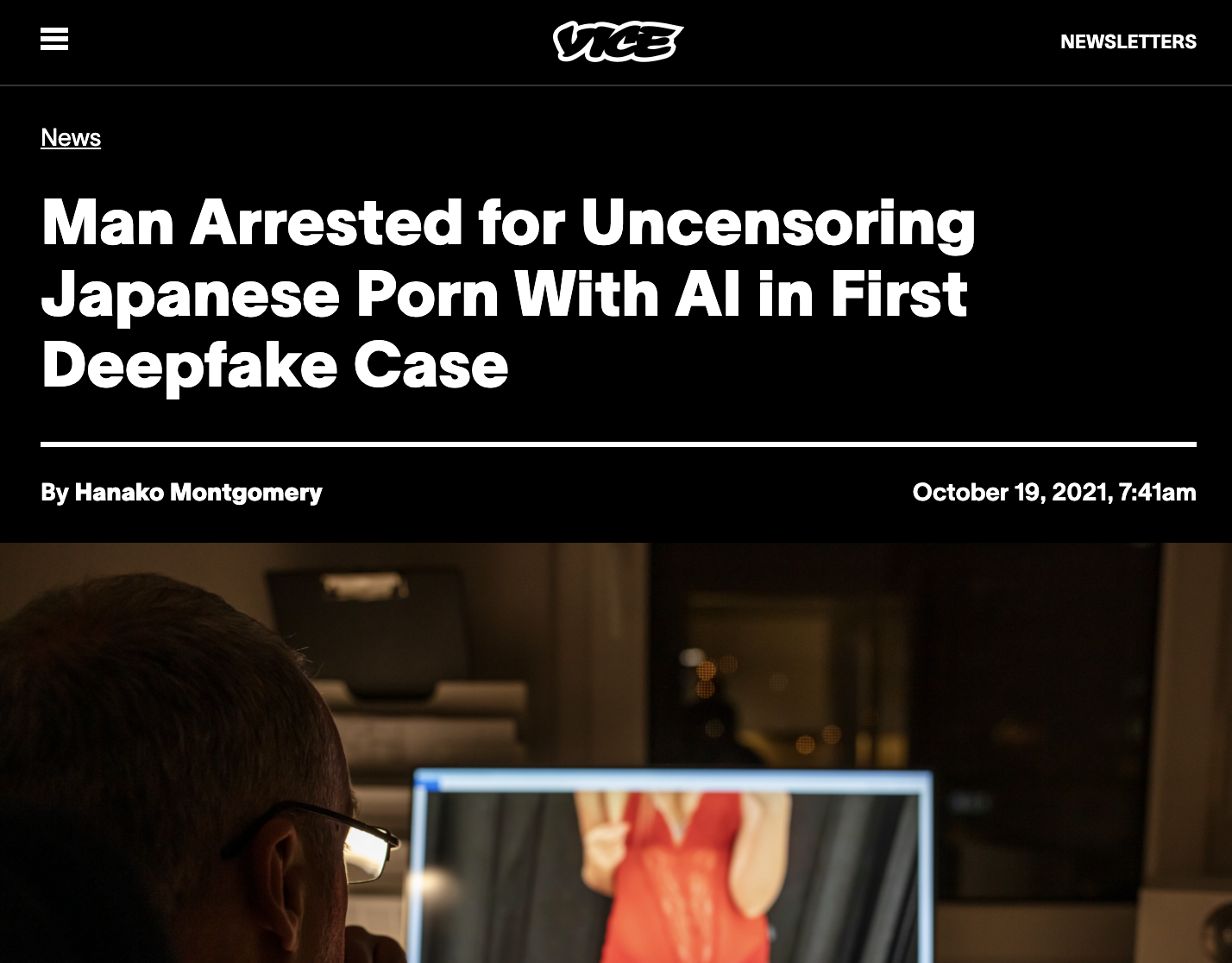Click the October 19, 2021 publish date

coord(1010,493)
